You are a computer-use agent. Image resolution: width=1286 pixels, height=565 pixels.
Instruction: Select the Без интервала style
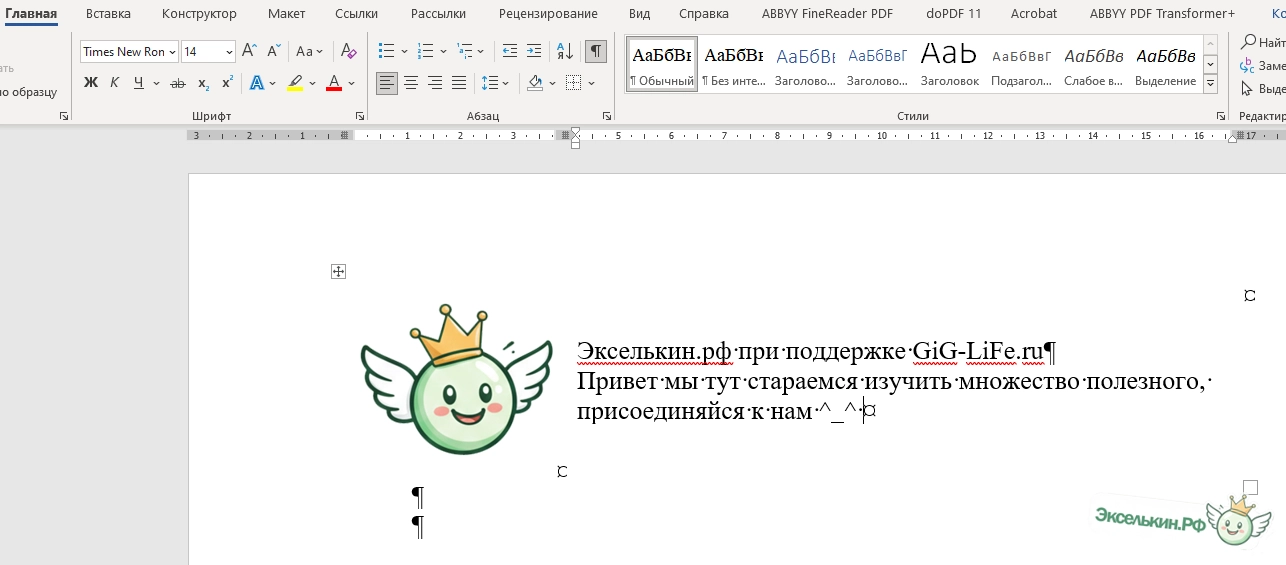coord(733,63)
